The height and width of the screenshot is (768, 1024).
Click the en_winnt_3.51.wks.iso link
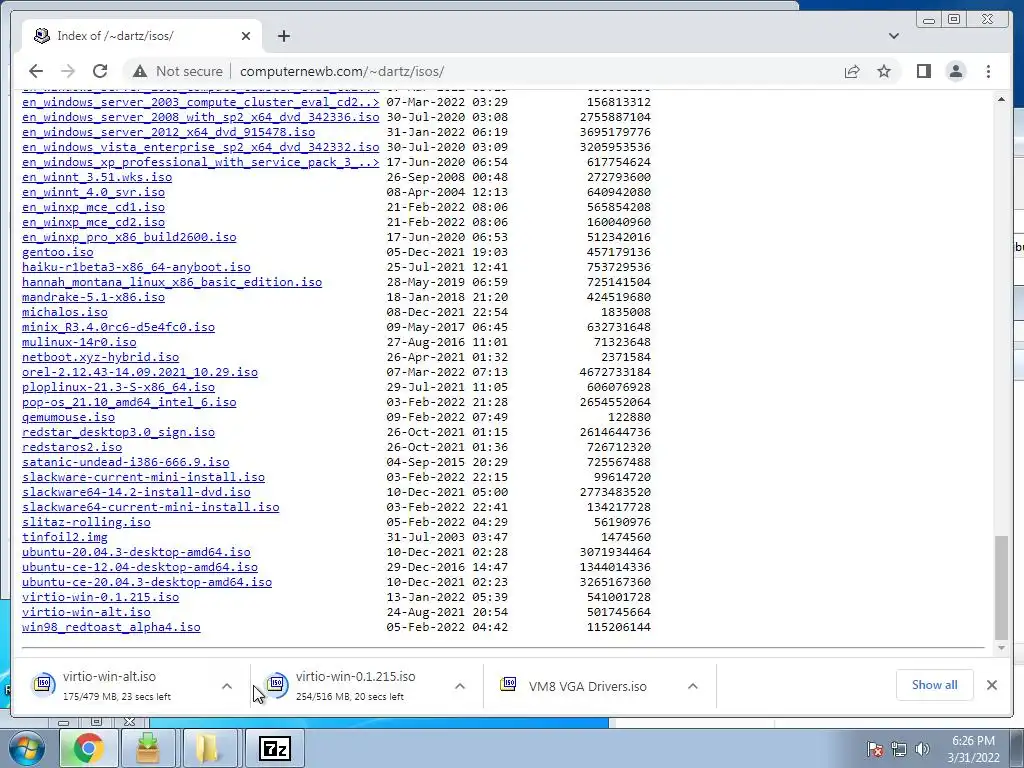[x=97, y=177]
